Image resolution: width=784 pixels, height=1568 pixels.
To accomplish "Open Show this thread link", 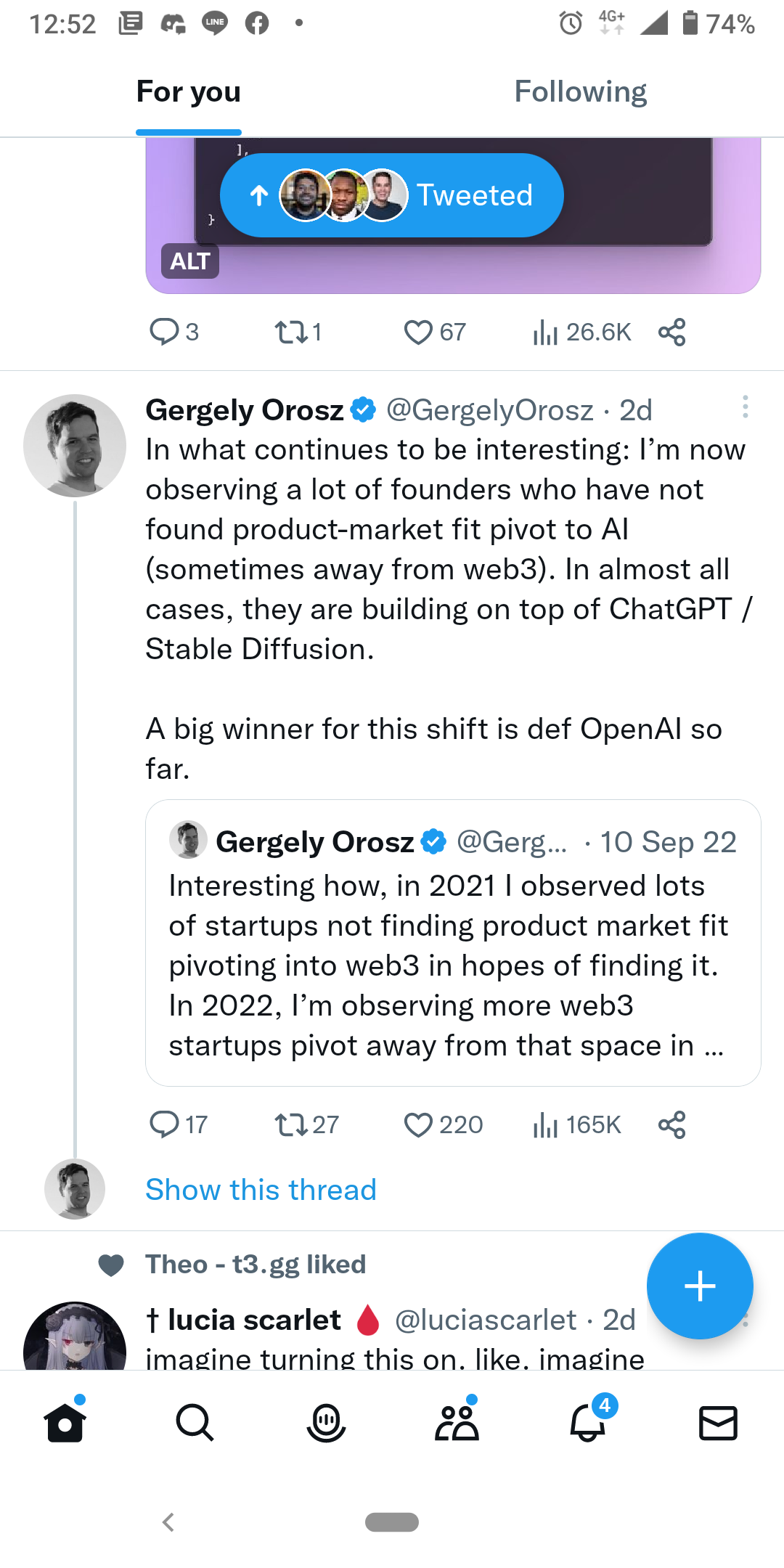I will click(261, 1190).
